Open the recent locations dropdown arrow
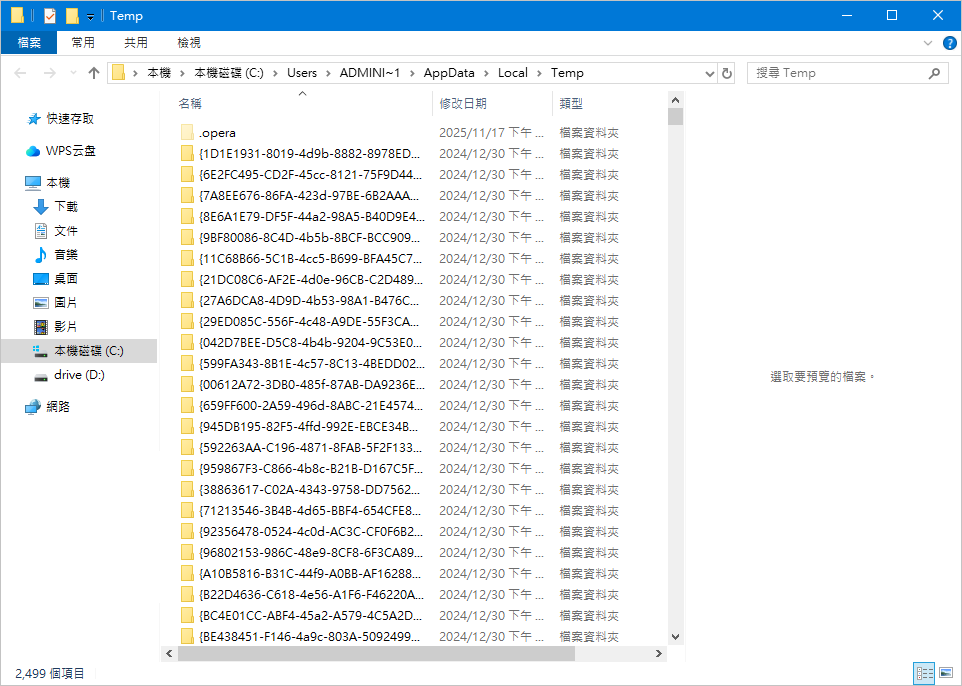Screen dimensions: 962x686 click(73, 73)
